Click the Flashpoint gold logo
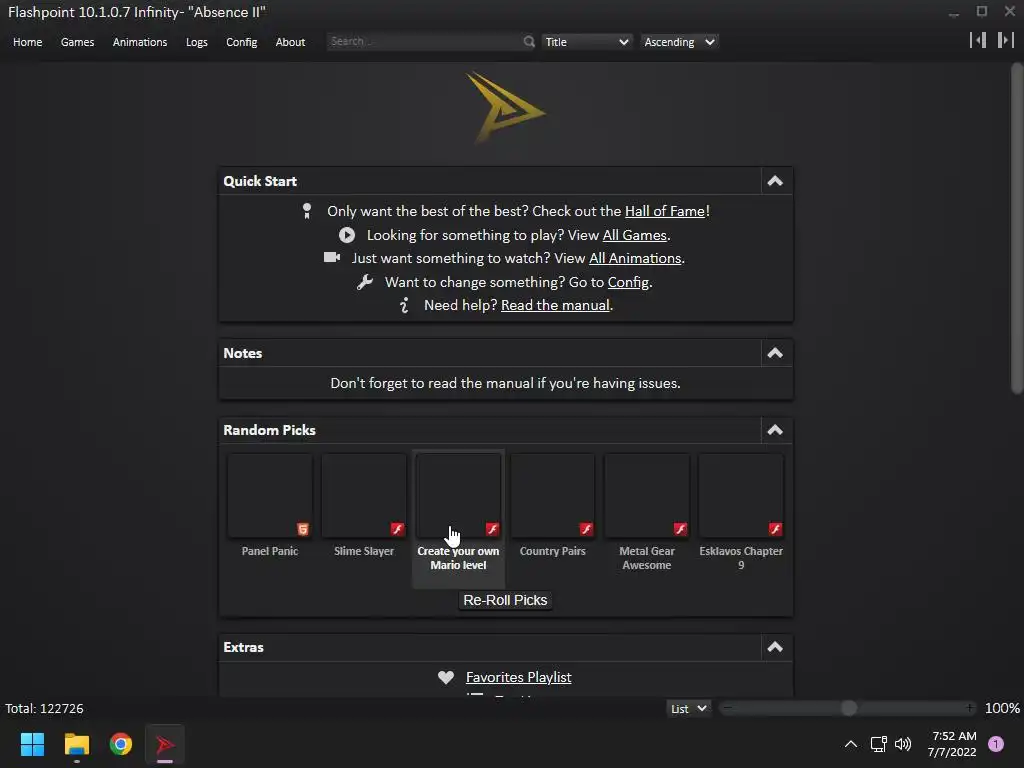1024x768 pixels. click(x=505, y=108)
